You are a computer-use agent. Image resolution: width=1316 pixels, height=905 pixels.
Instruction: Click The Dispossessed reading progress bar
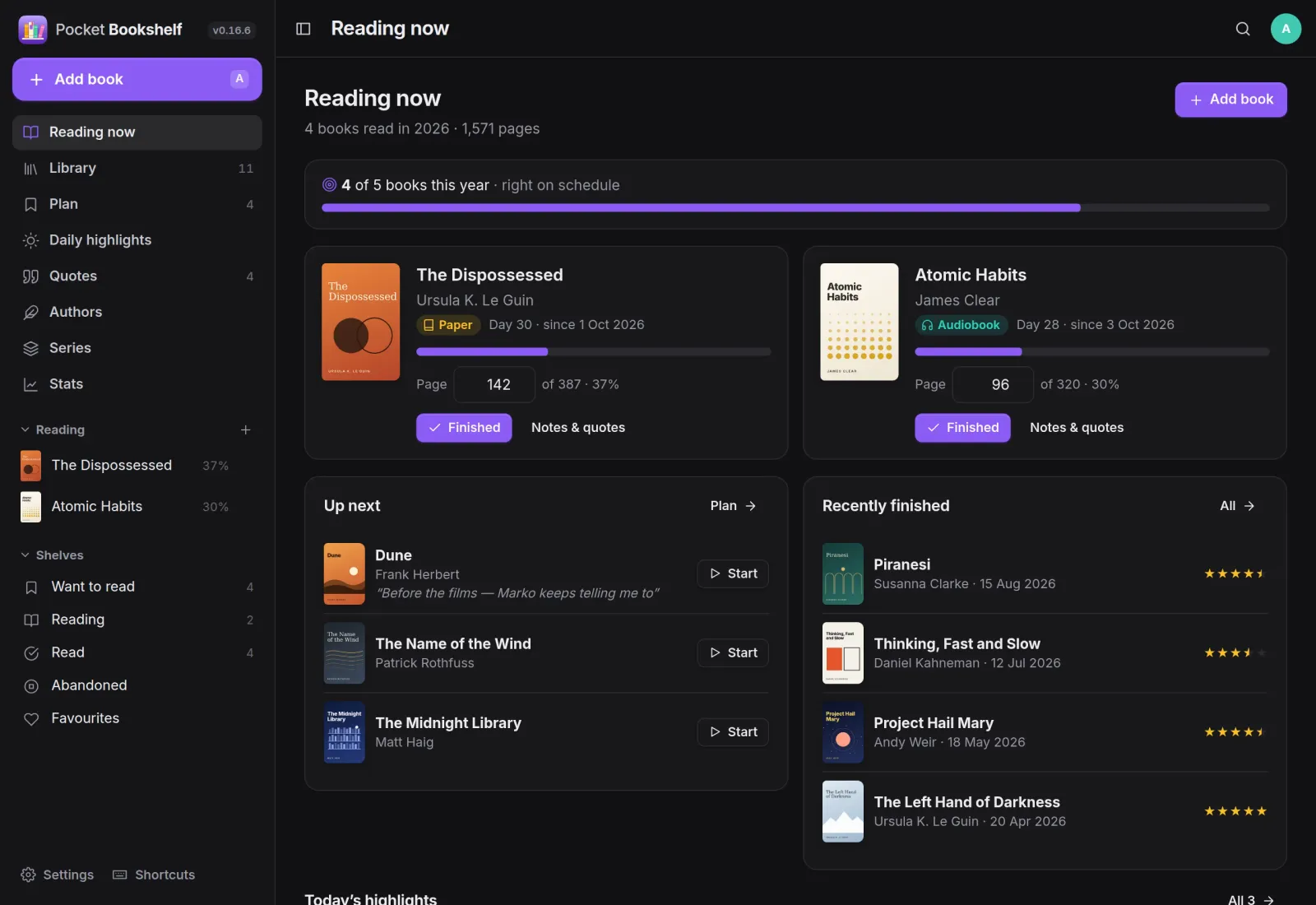click(594, 352)
